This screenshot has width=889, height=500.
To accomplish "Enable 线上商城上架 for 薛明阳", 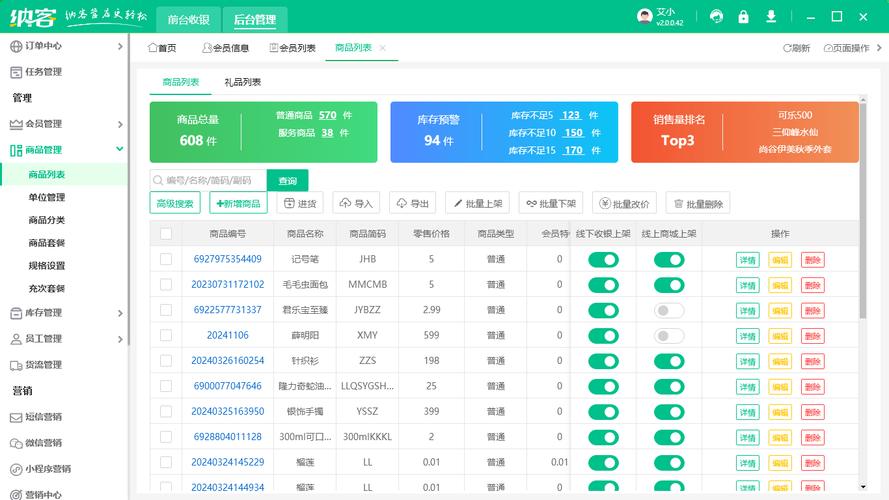I will 669,336.
